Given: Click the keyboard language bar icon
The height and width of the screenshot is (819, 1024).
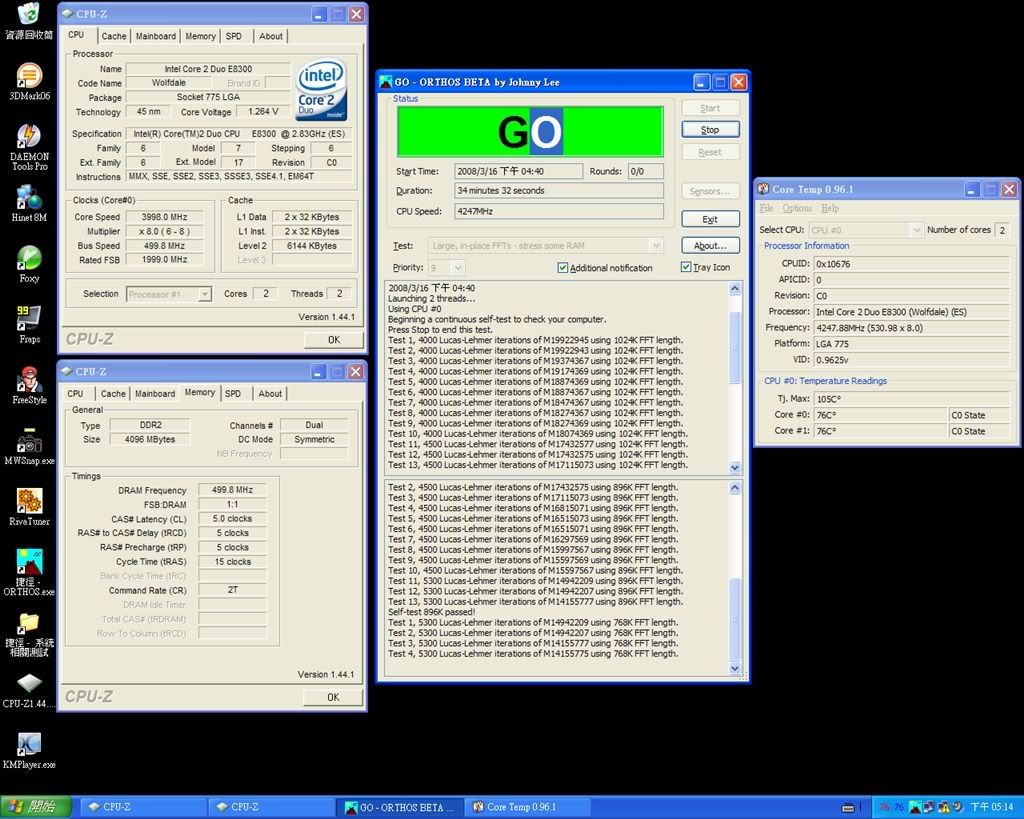Looking at the screenshot, I should pyautogui.click(x=848, y=807).
